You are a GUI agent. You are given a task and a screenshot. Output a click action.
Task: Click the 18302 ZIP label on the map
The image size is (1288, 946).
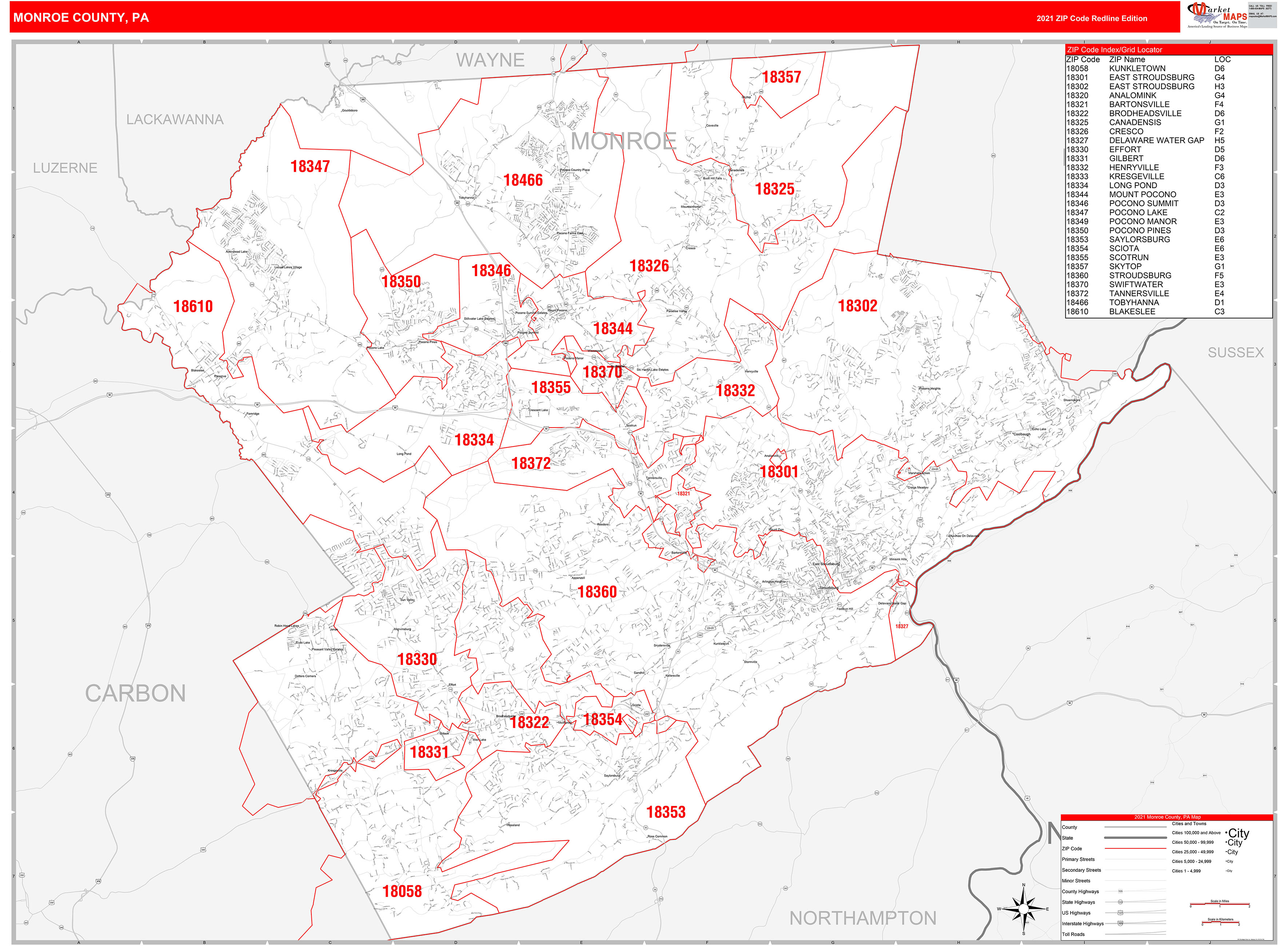[x=857, y=306]
